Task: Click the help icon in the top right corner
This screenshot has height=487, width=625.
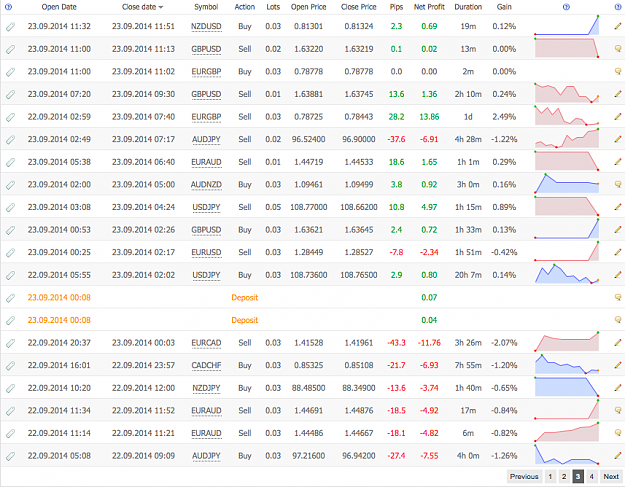Action: click(618, 7)
